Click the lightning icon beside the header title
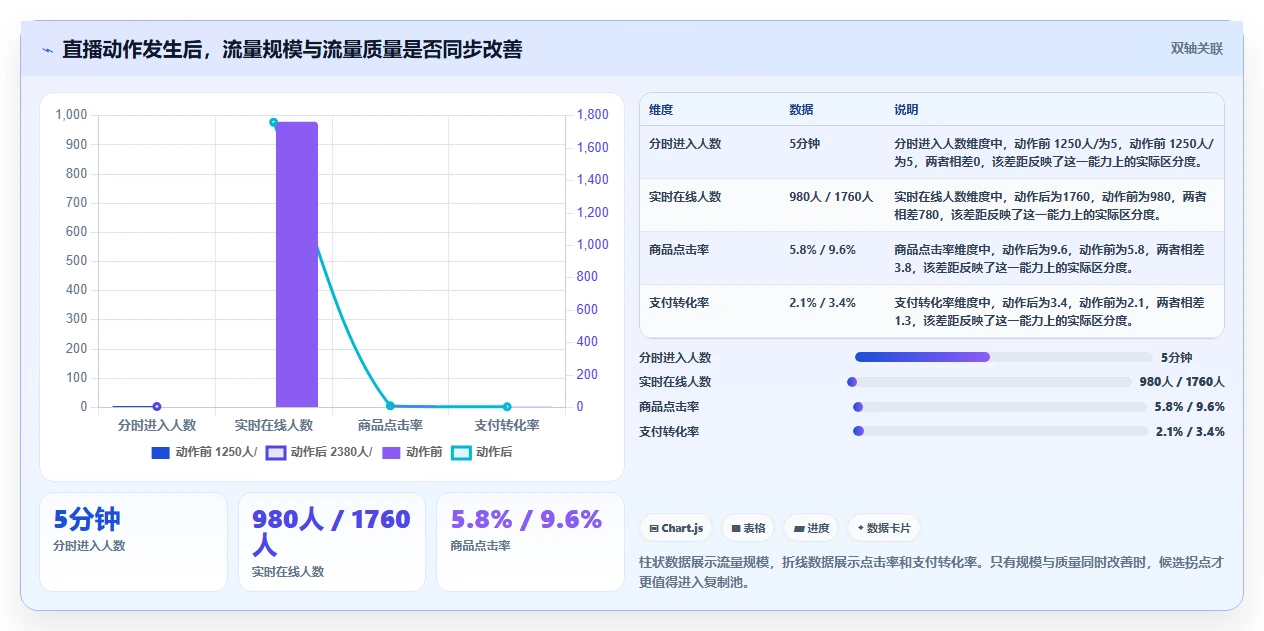The image size is (1264, 631). (x=47, y=50)
